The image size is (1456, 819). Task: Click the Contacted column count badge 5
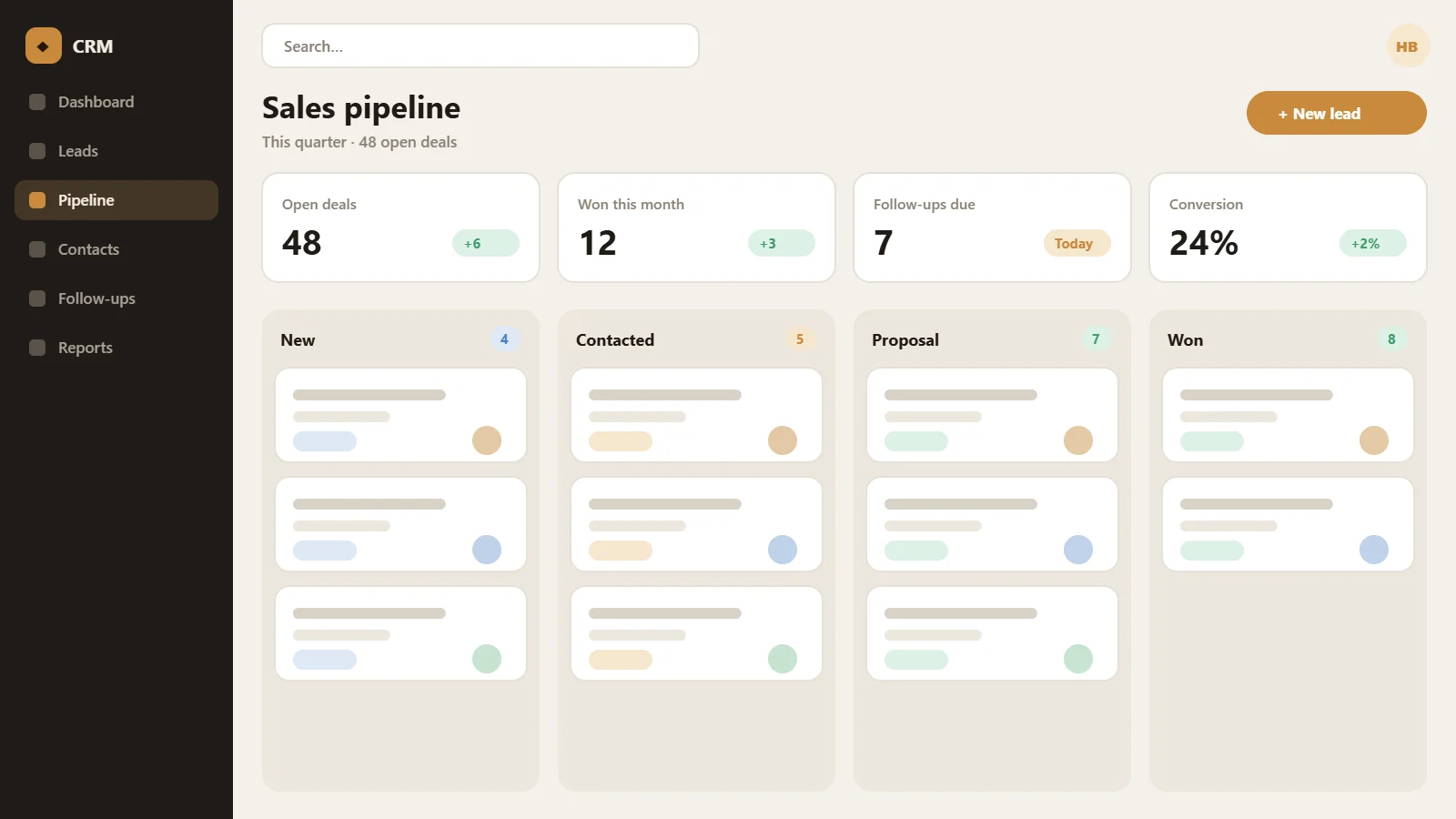click(800, 339)
